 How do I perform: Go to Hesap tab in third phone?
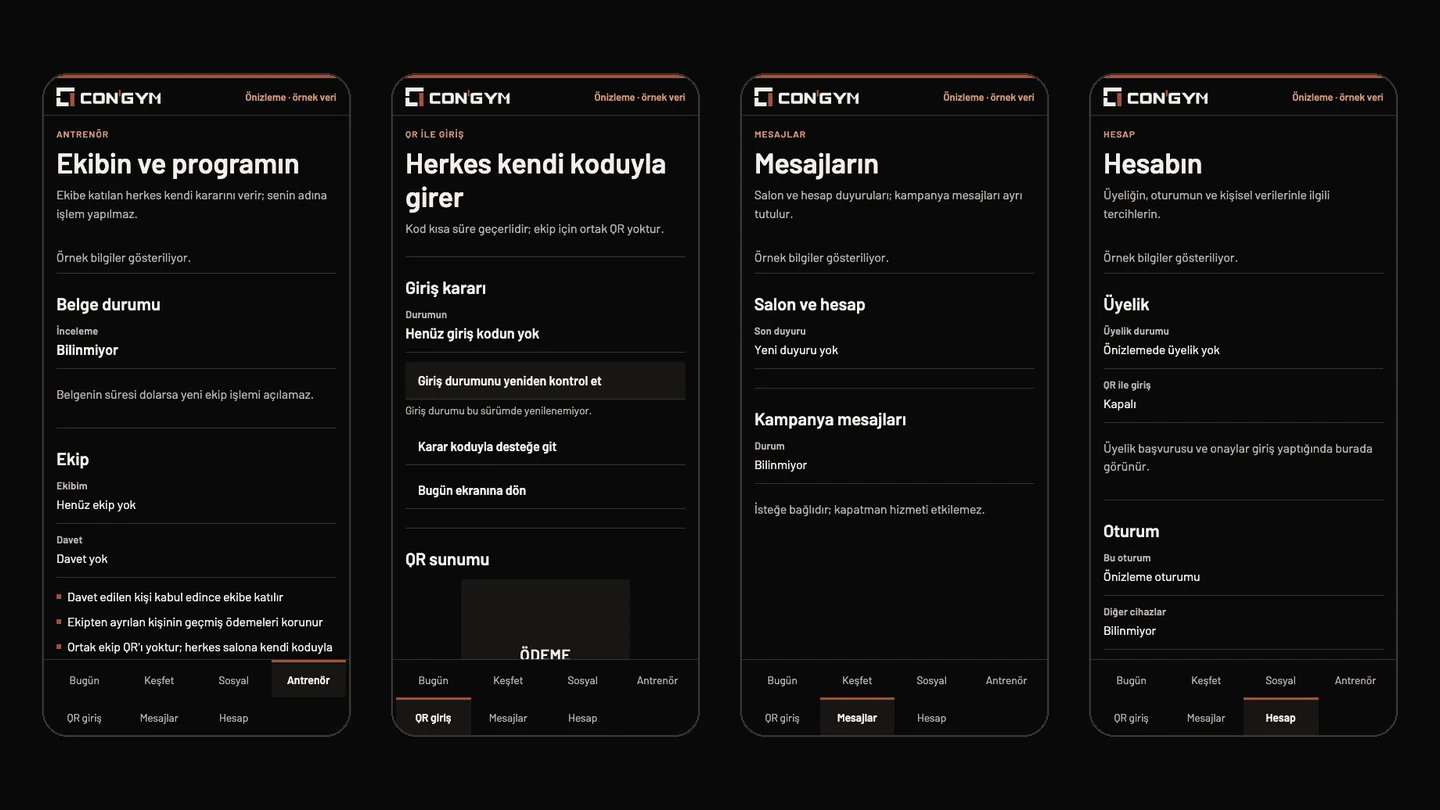pyautogui.click(x=931, y=718)
